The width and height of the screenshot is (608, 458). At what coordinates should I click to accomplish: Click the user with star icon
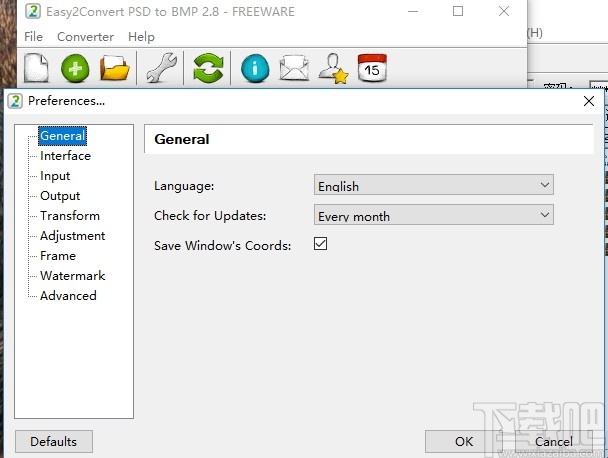[333, 68]
